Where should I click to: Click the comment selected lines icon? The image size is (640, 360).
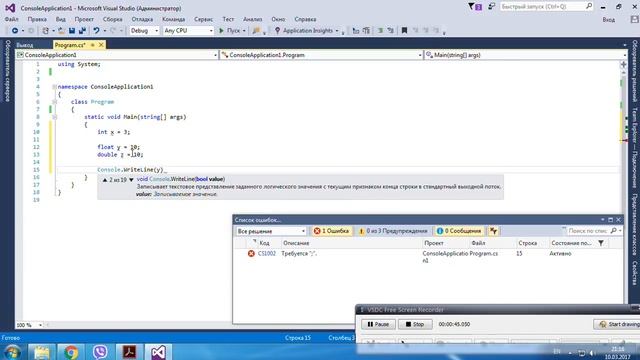(380, 31)
